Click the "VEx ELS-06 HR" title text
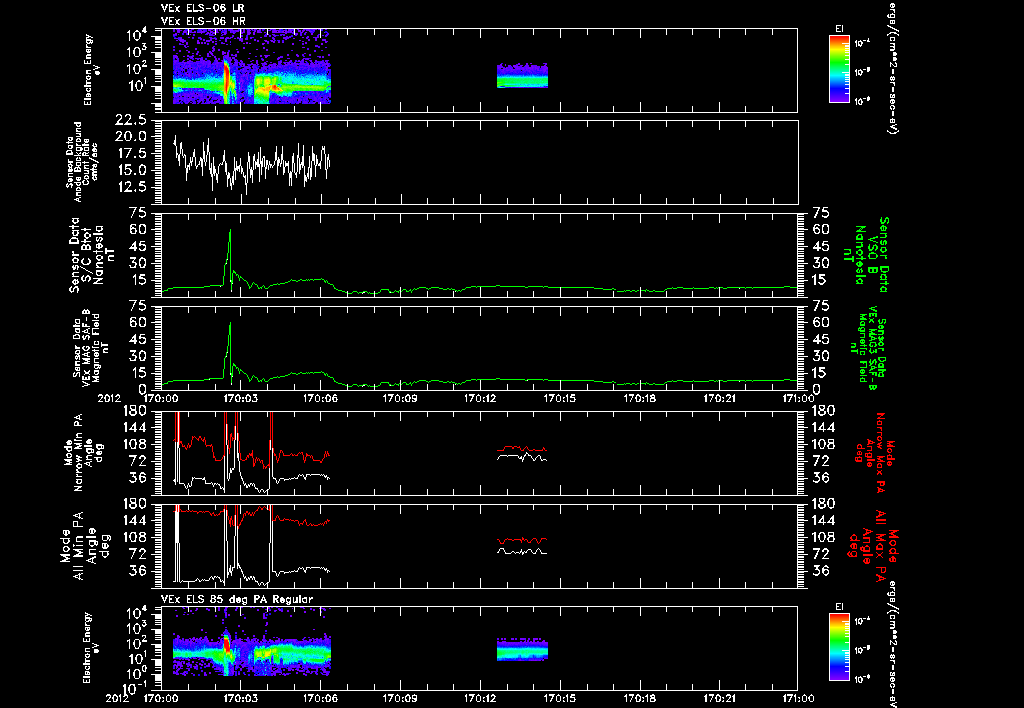 (x=202, y=21)
